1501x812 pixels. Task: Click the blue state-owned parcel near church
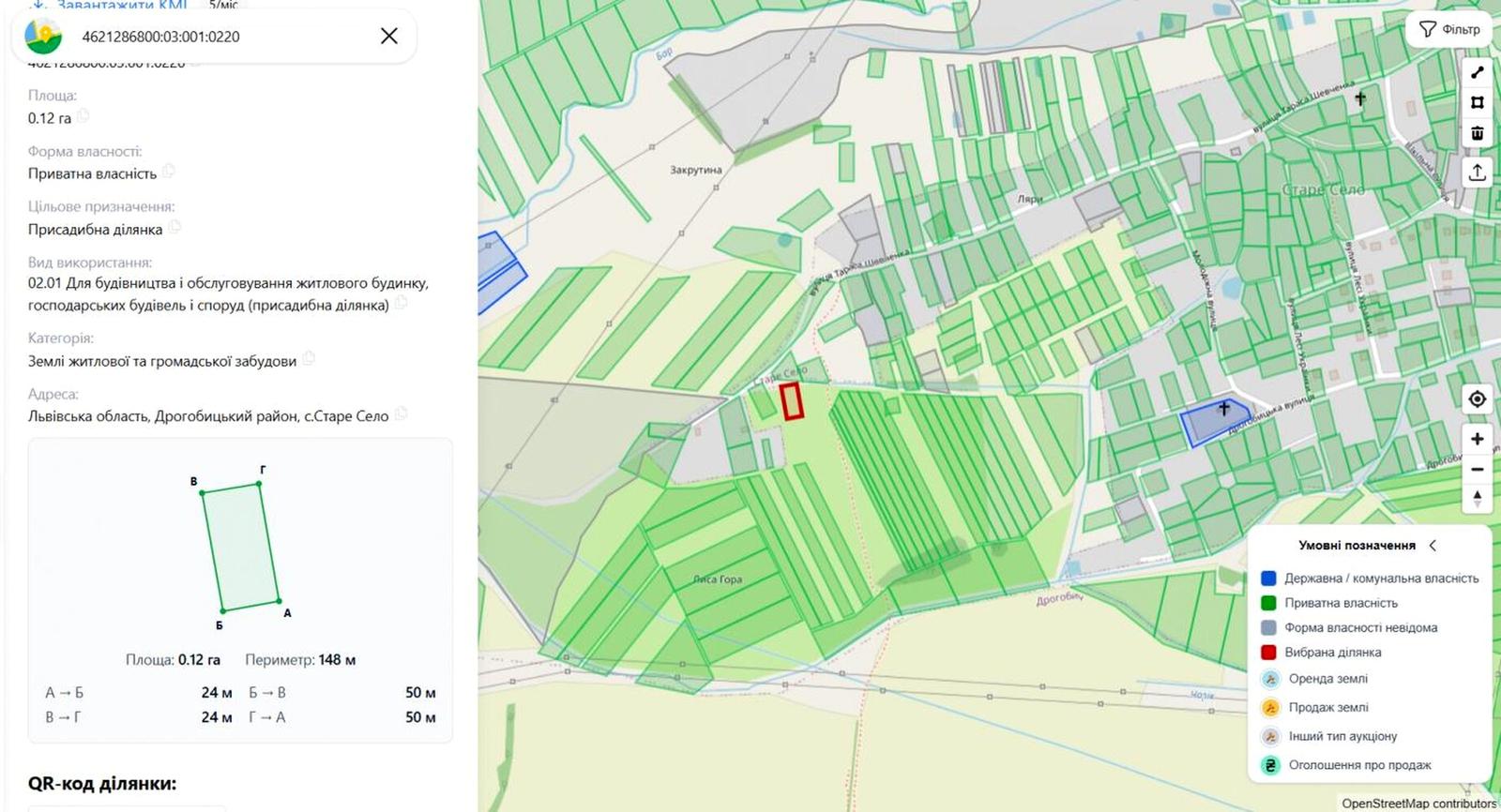click(x=1214, y=422)
